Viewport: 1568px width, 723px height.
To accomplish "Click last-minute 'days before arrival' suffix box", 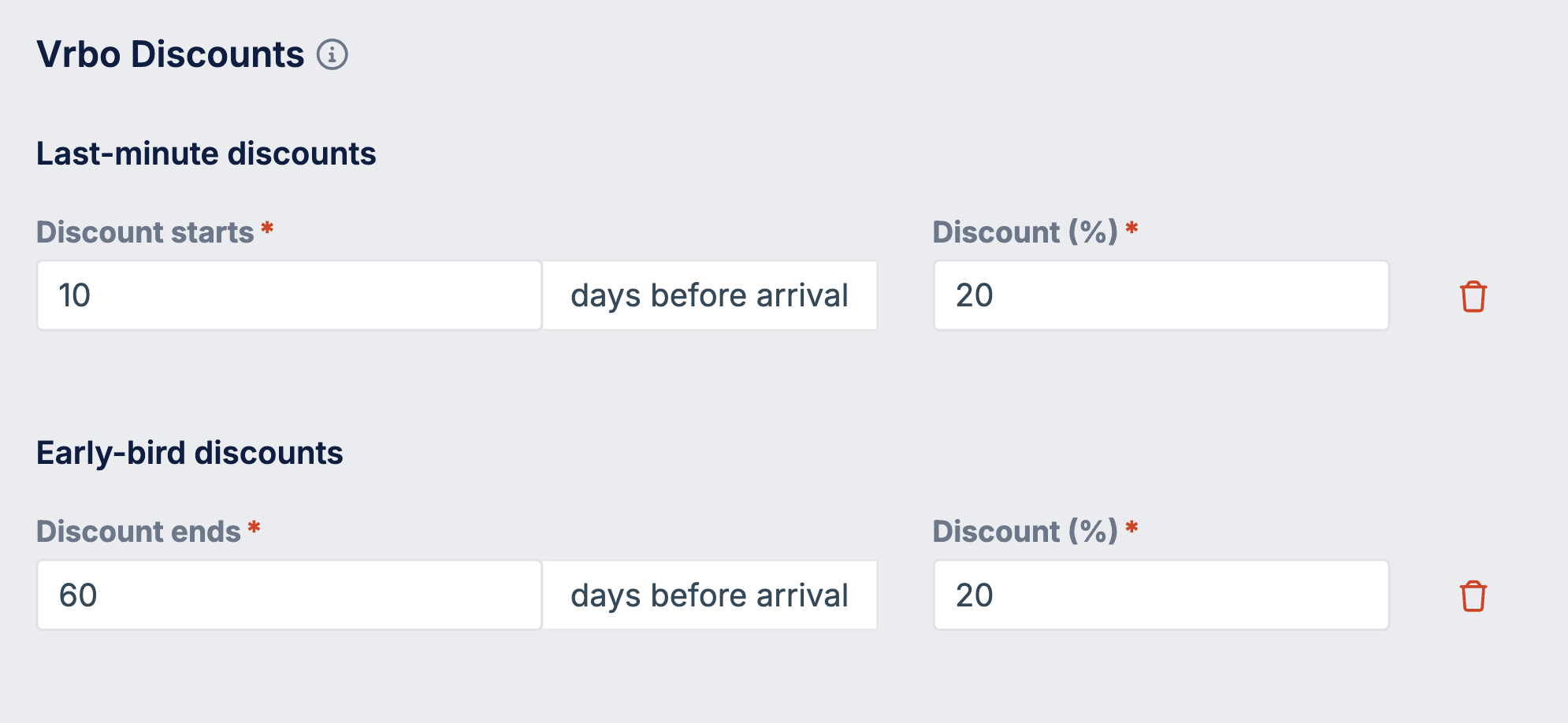I will coord(709,295).
